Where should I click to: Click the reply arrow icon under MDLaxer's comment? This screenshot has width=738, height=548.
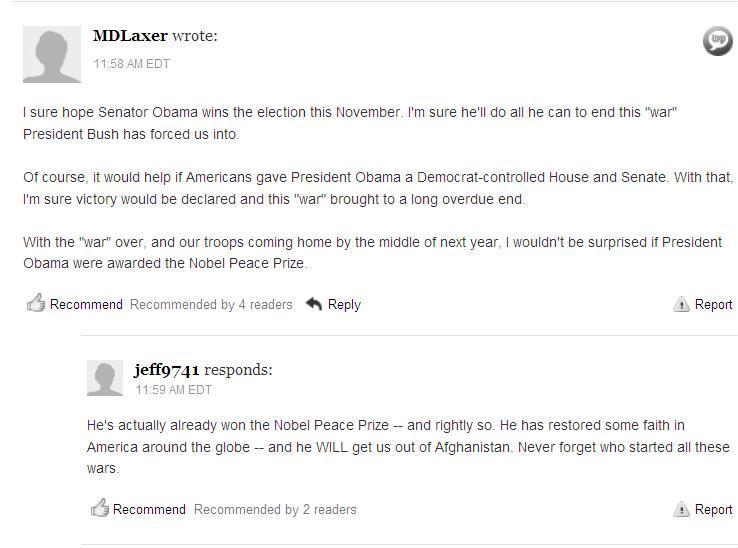[314, 304]
